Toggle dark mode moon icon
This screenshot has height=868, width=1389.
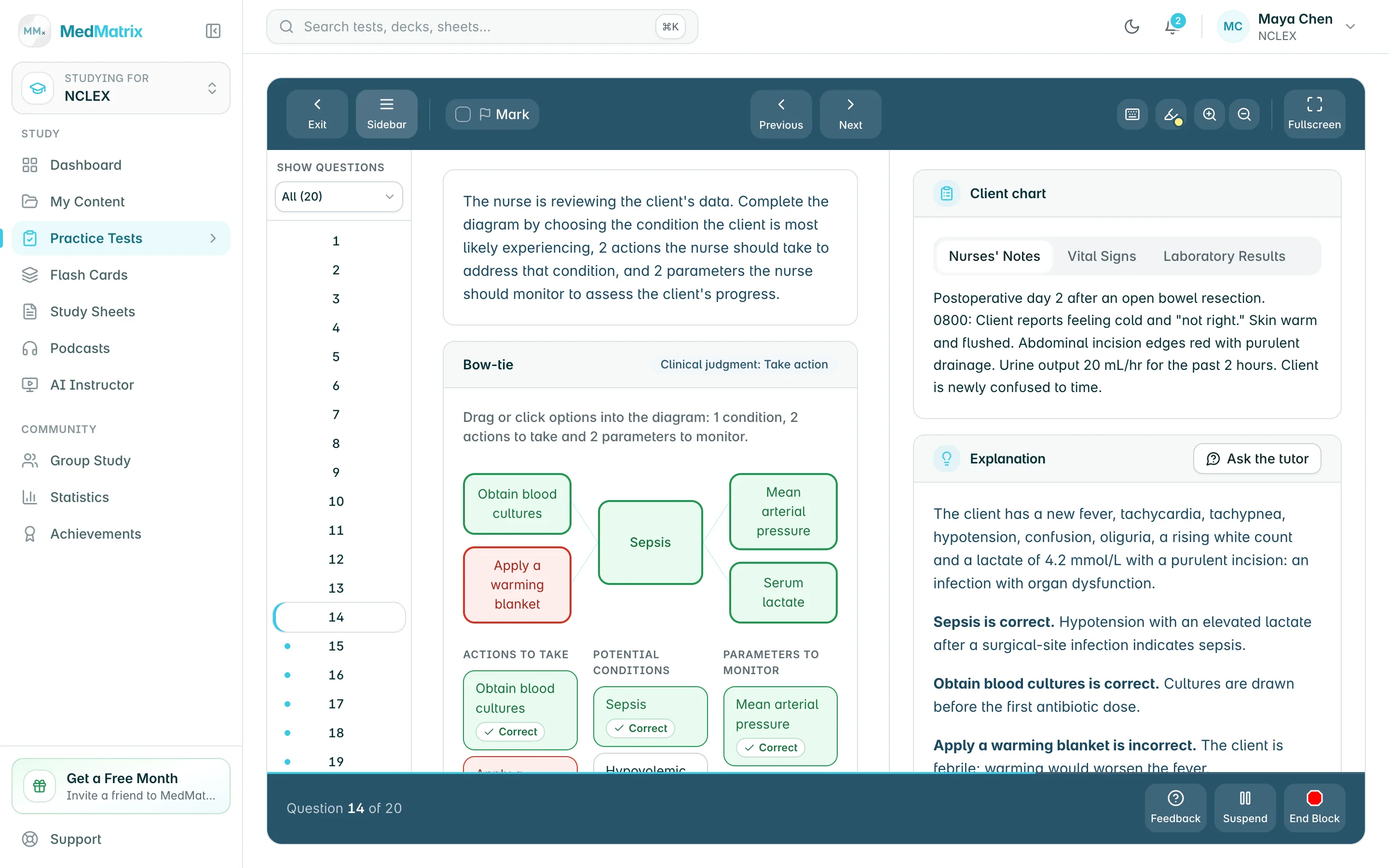1131,27
